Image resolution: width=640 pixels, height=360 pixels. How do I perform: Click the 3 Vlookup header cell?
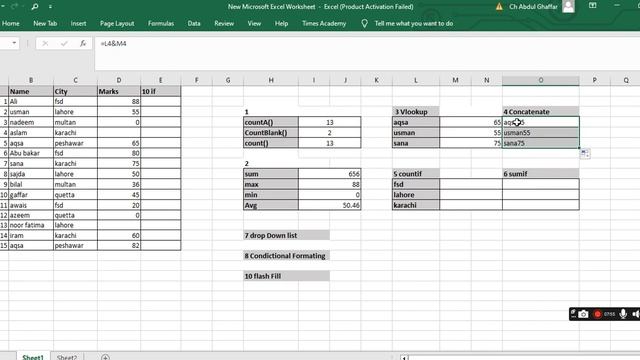pyautogui.click(x=416, y=112)
